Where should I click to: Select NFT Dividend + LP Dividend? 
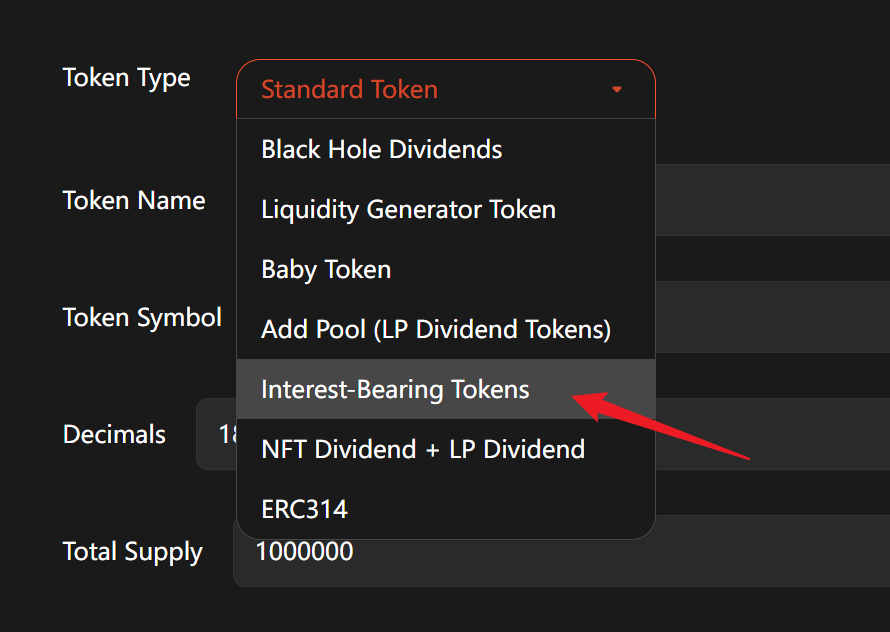(423, 449)
